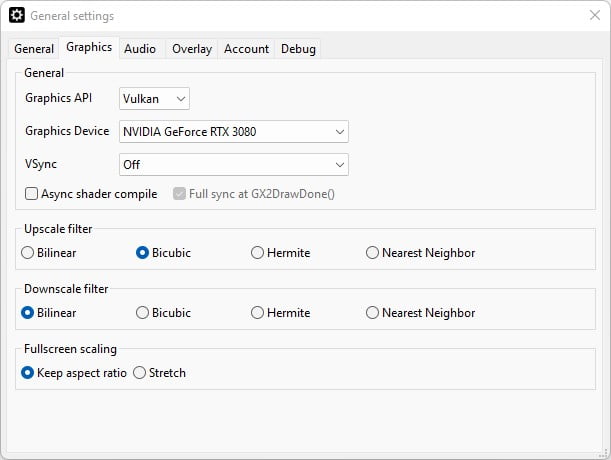Open the Audio tab
This screenshot has width=611, height=460.
140,49
